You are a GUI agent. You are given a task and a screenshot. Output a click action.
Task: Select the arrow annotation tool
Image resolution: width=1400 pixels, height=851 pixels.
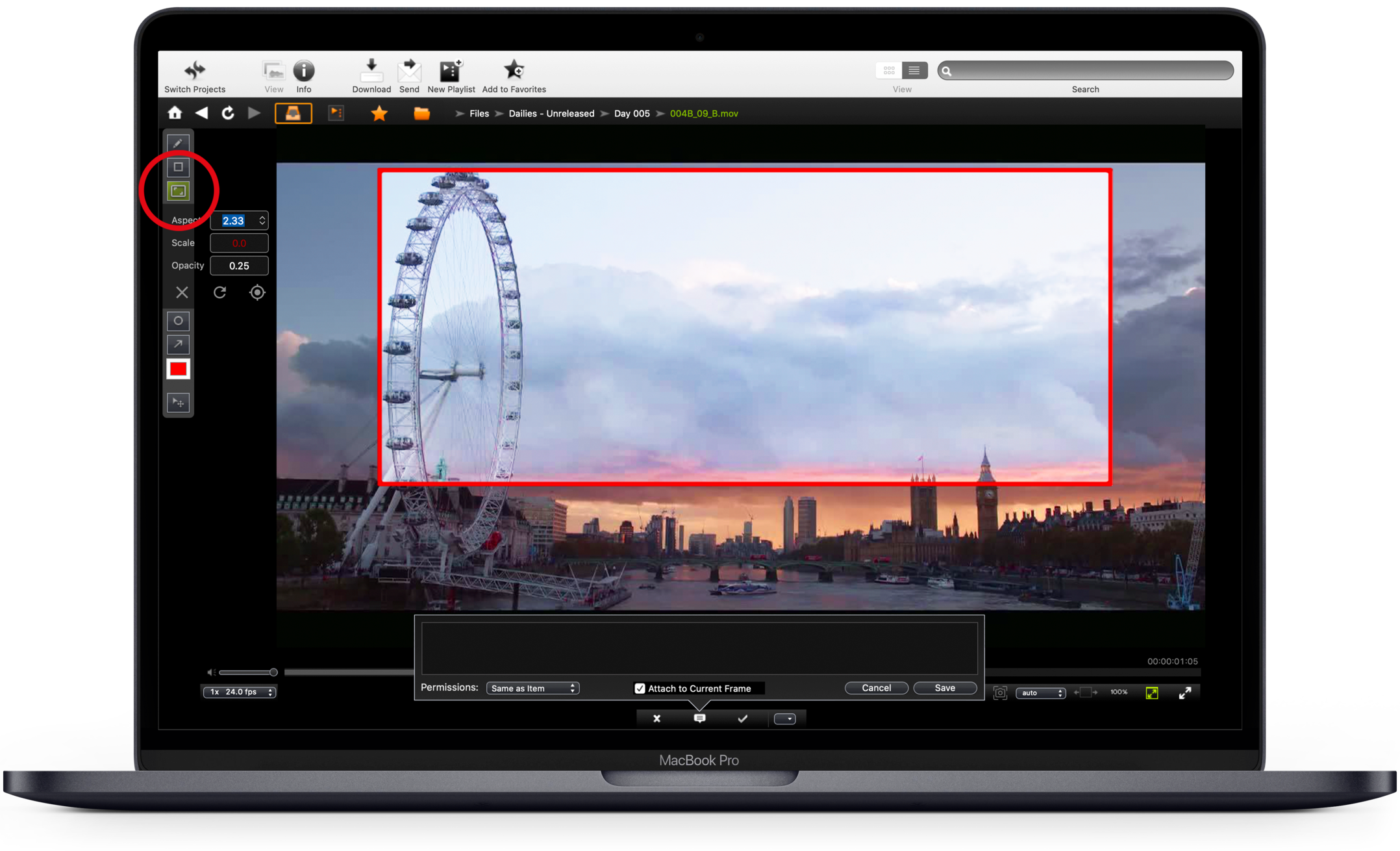[178, 344]
